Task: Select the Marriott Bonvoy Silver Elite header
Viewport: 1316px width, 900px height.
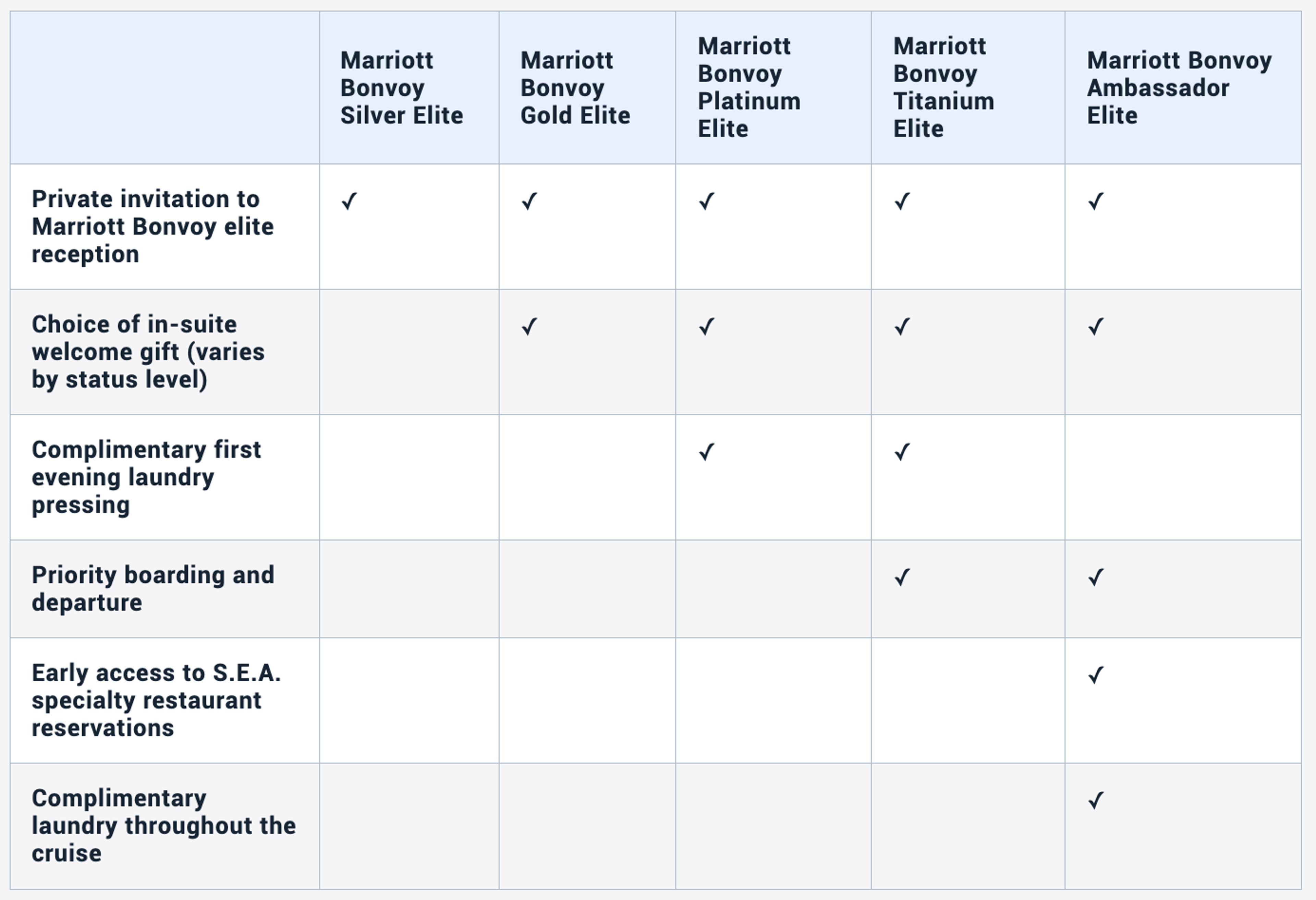Action: (401, 88)
